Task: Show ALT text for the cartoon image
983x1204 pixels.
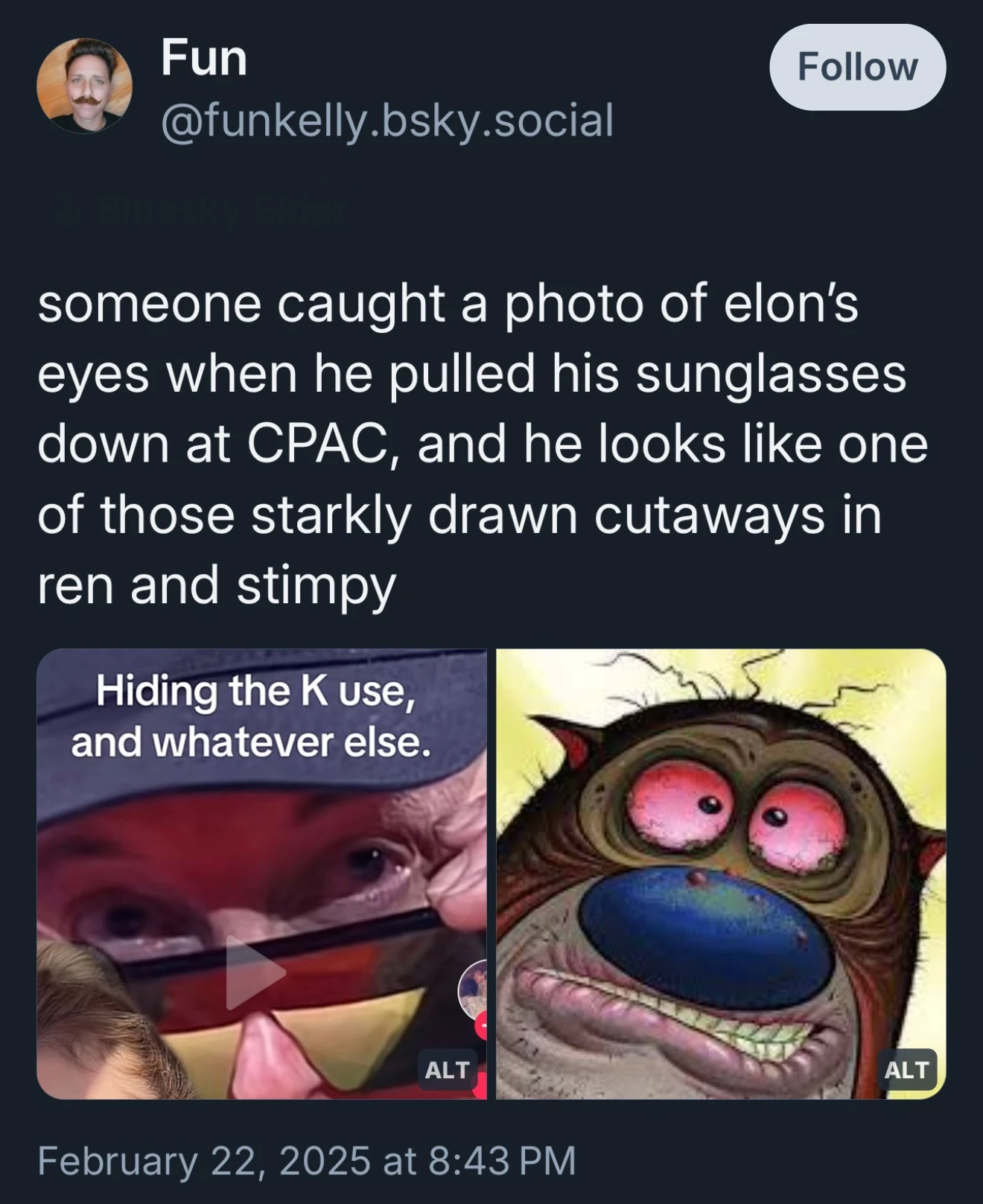Action: 906,1069
